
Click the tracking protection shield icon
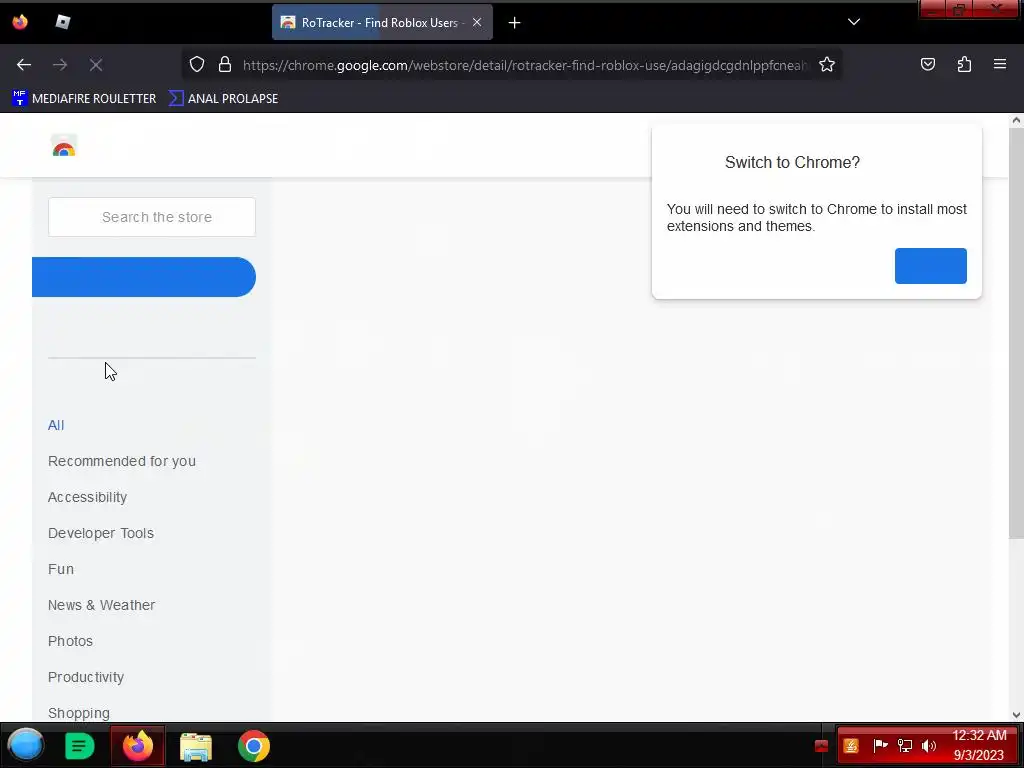[197, 65]
